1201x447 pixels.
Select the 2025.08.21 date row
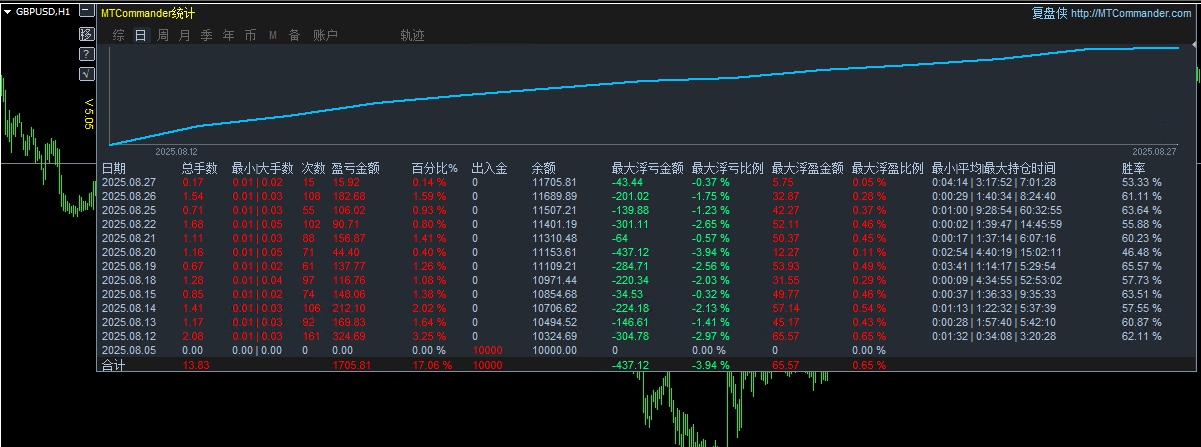click(129, 238)
